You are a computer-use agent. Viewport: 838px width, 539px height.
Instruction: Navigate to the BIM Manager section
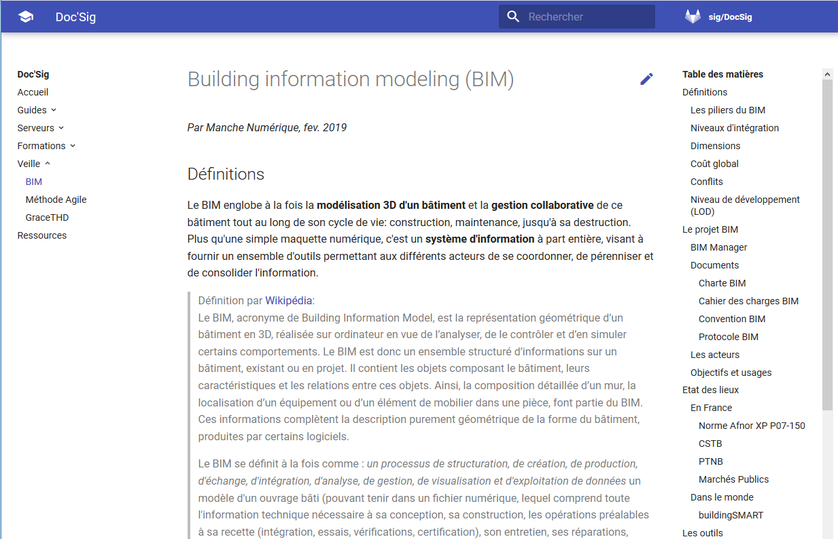pyautogui.click(x=718, y=248)
